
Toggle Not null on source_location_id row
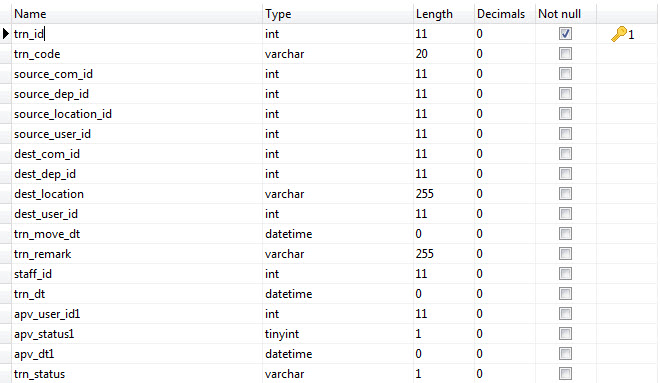pyautogui.click(x=565, y=114)
